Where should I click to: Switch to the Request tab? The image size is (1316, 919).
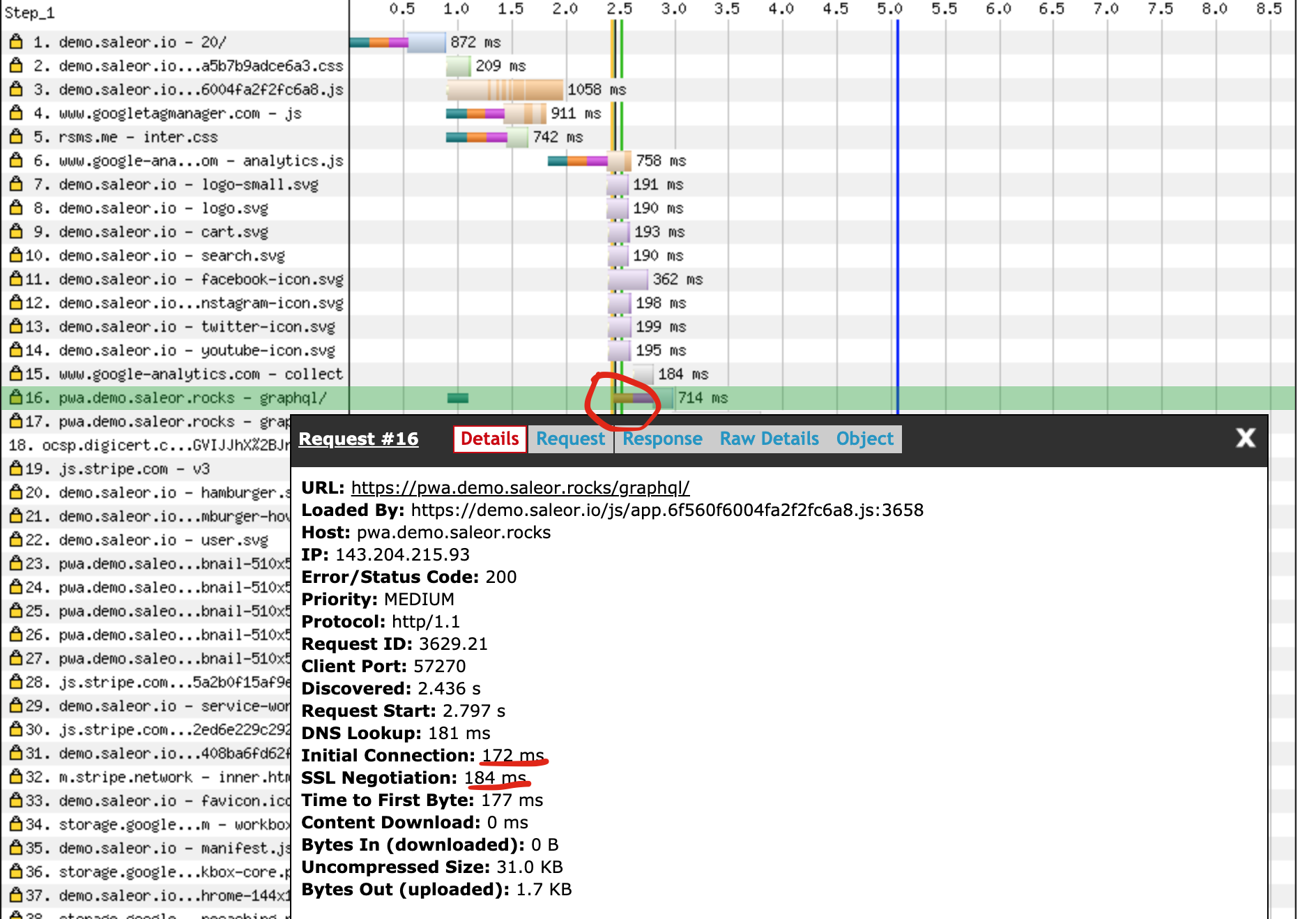[x=570, y=439]
